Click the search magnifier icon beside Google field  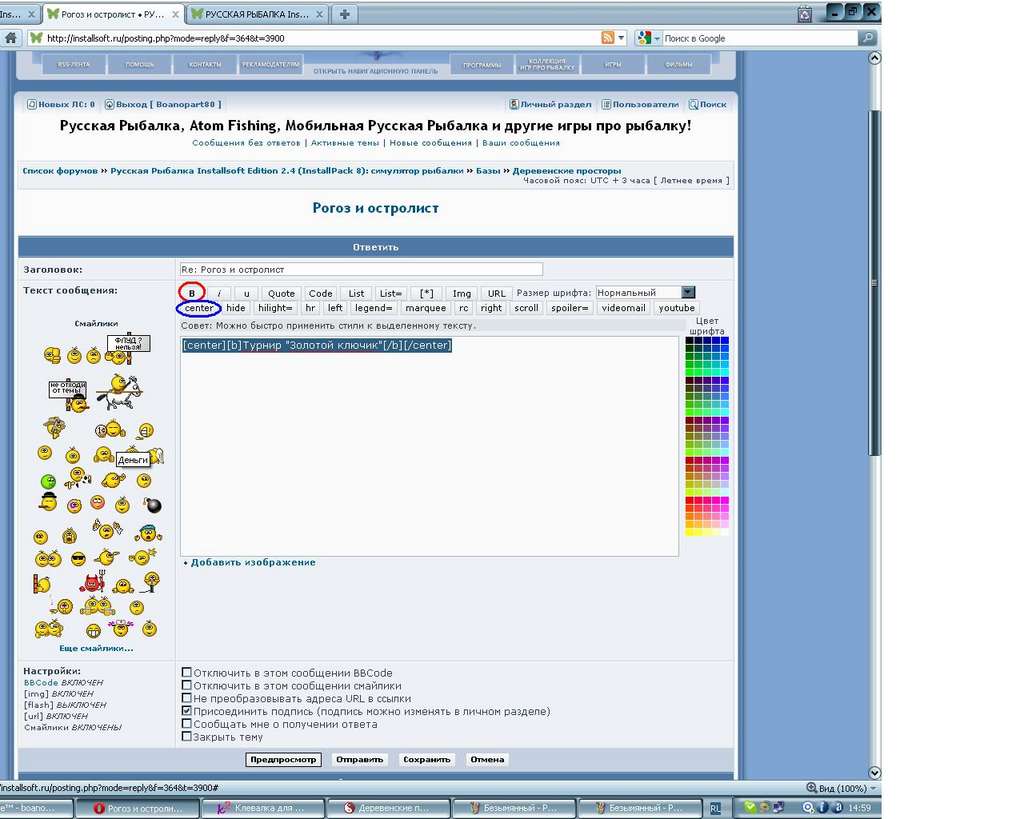click(867, 38)
